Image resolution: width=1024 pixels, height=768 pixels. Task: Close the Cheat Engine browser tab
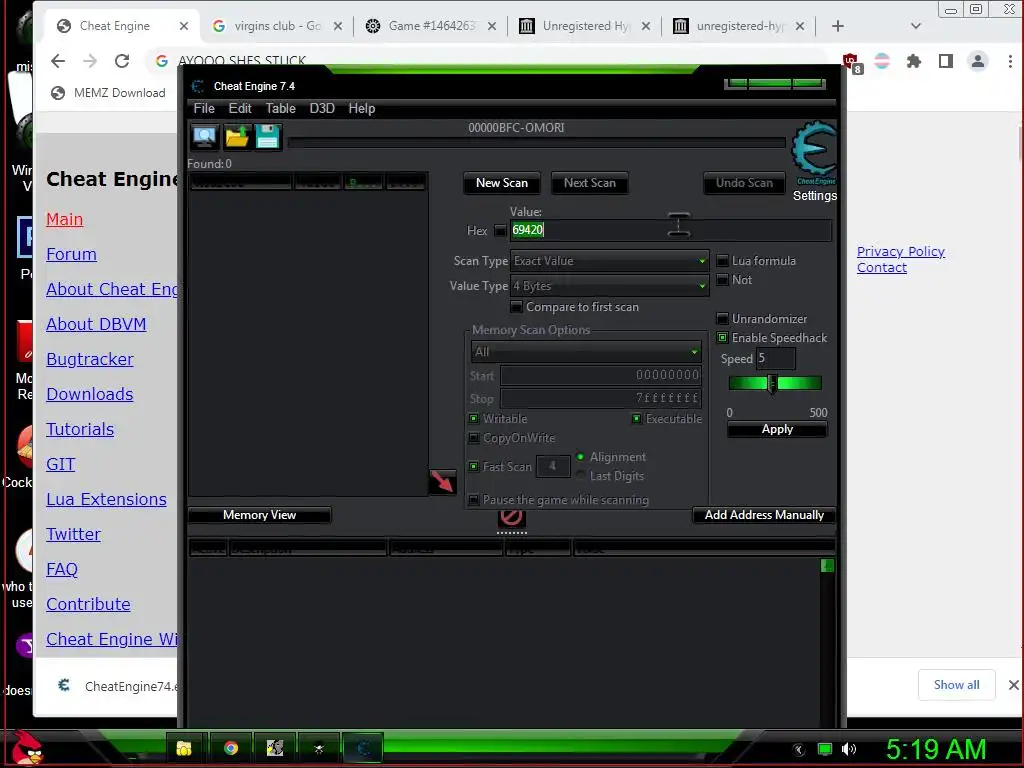(x=184, y=26)
